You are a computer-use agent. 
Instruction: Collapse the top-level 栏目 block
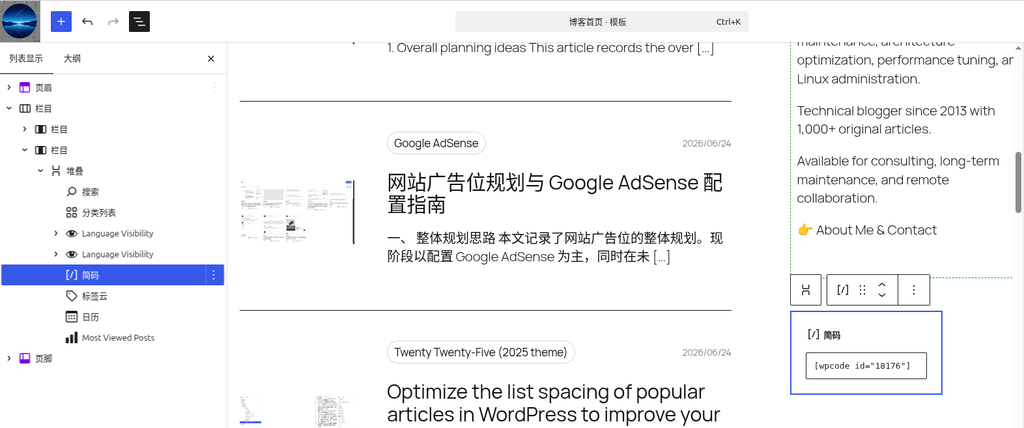click(x=9, y=108)
